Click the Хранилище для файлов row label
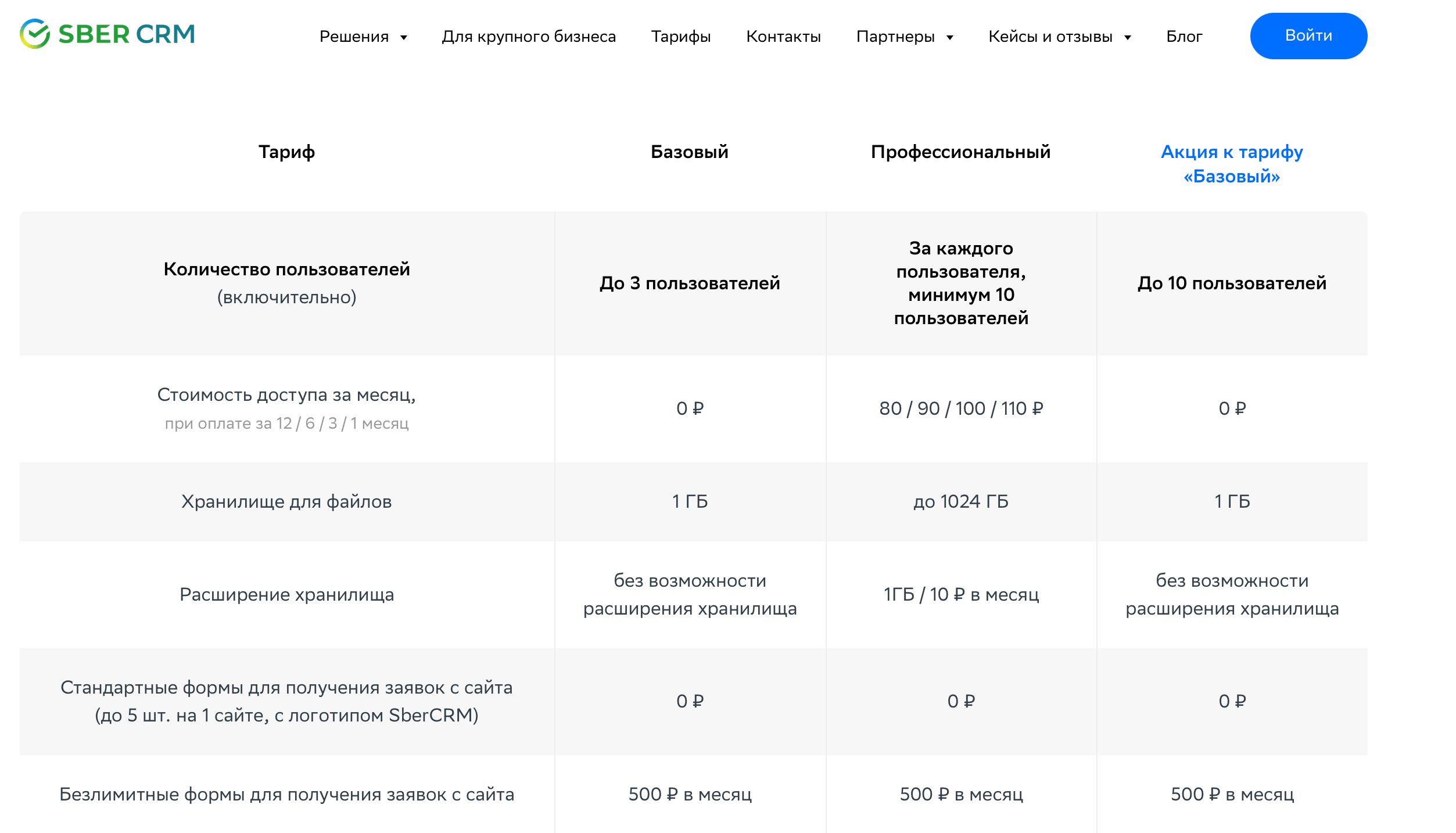 tap(286, 501)
